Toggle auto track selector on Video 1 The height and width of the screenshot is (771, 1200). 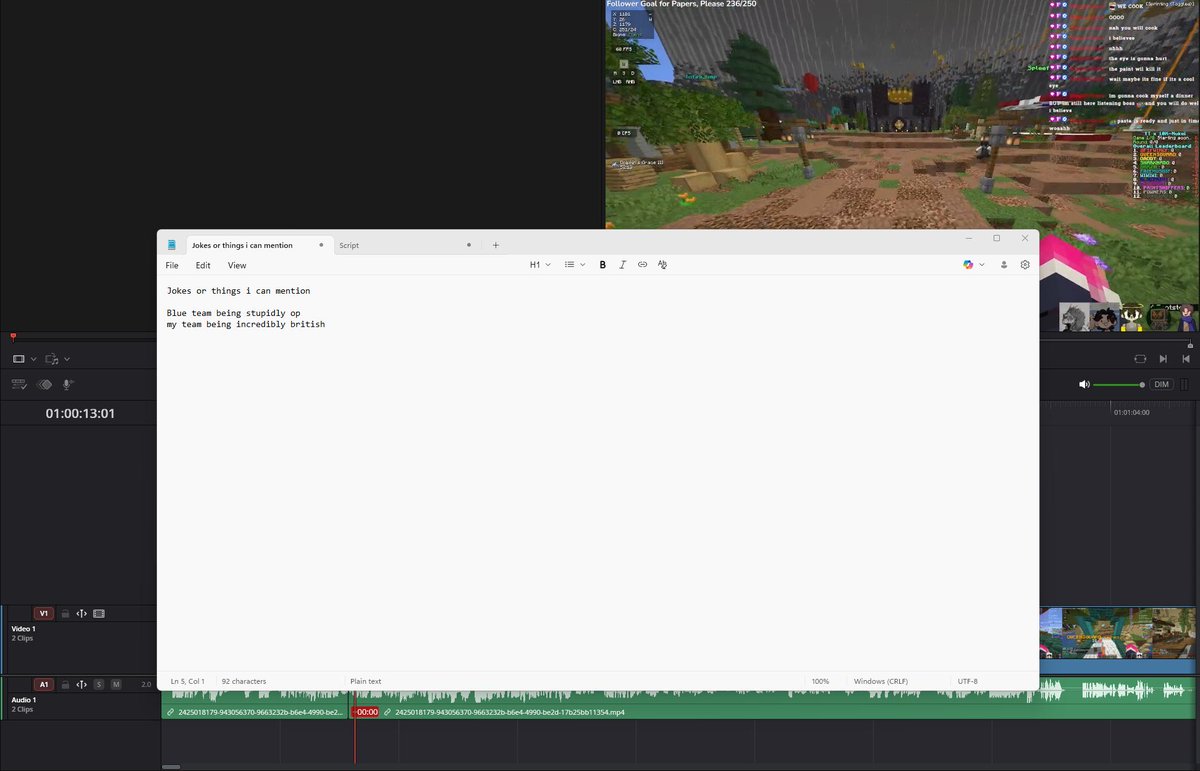tap(82, 613)
